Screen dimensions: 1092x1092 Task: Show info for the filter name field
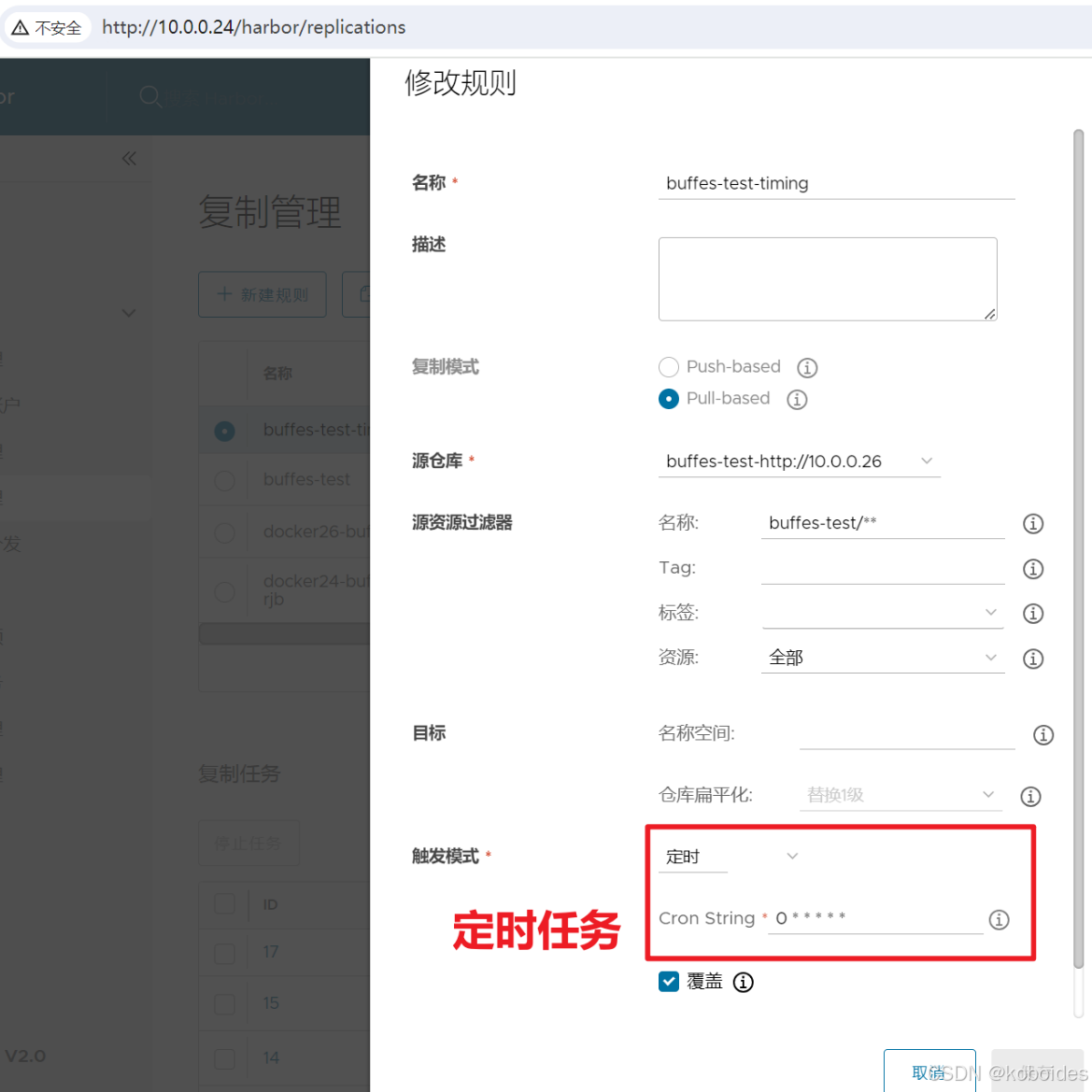coord(1033,523)
